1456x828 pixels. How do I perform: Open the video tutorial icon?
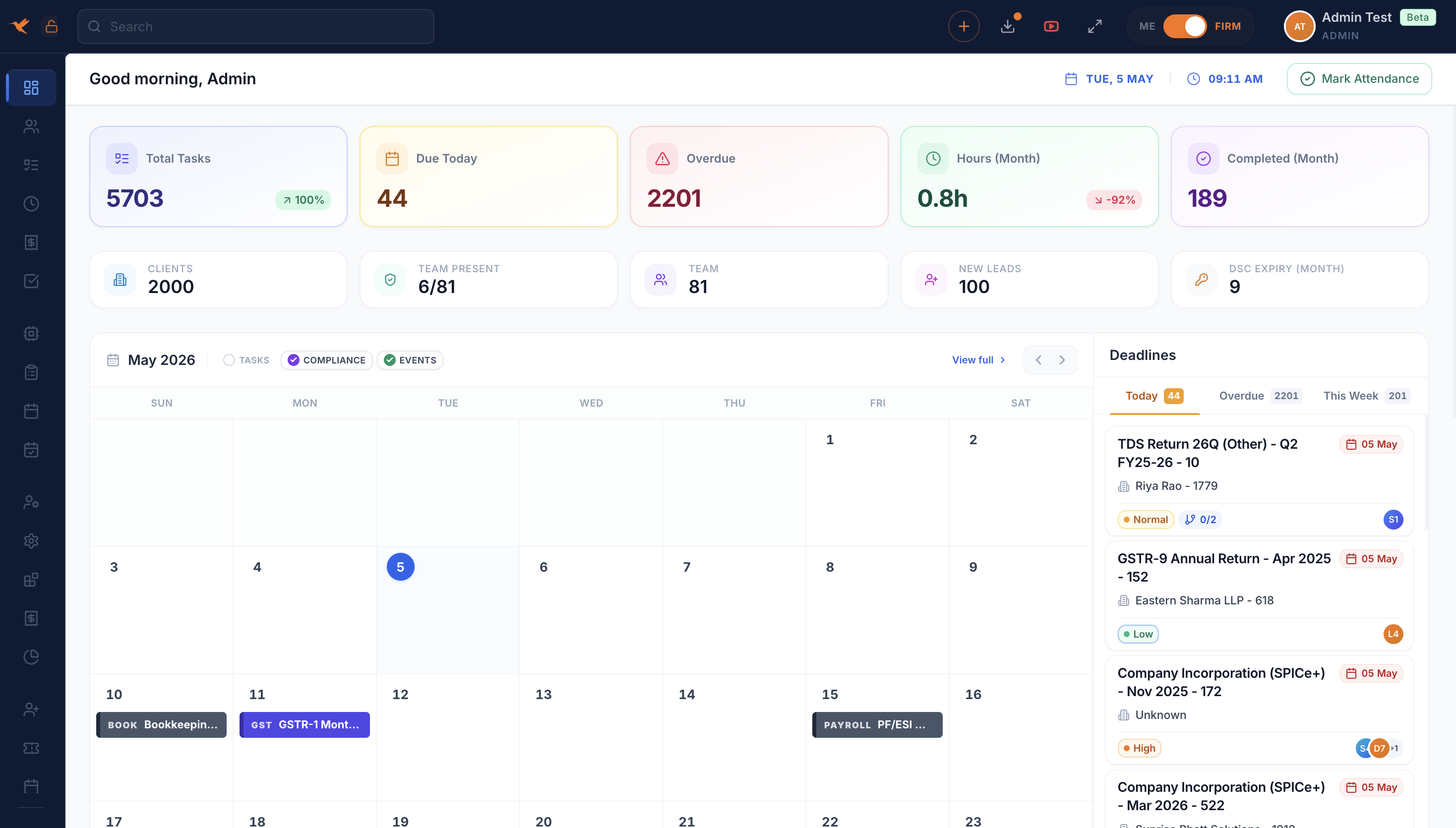pyautogui.click(x=1051, y=26)
